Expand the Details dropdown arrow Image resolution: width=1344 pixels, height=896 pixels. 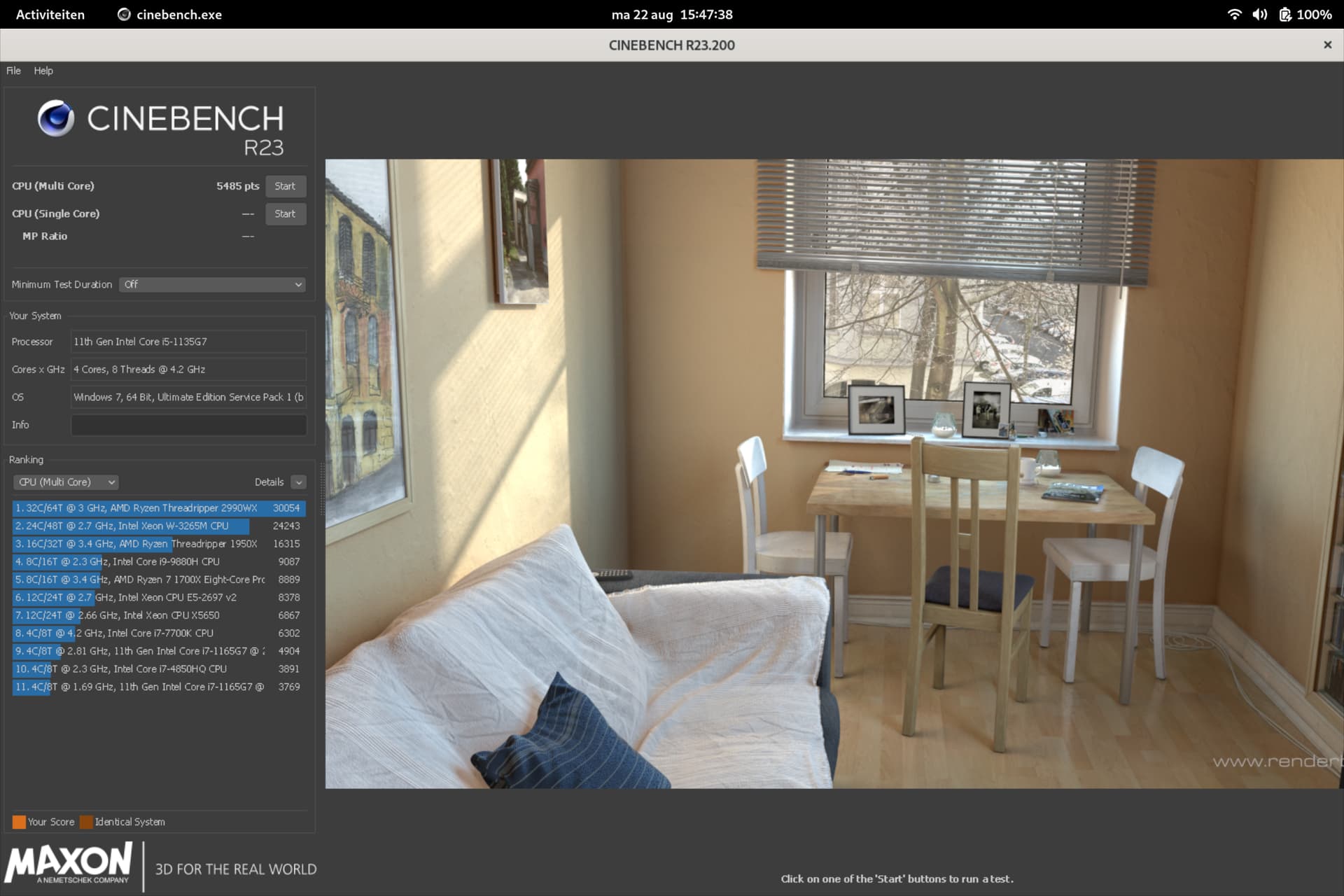(x=299, y=482)
